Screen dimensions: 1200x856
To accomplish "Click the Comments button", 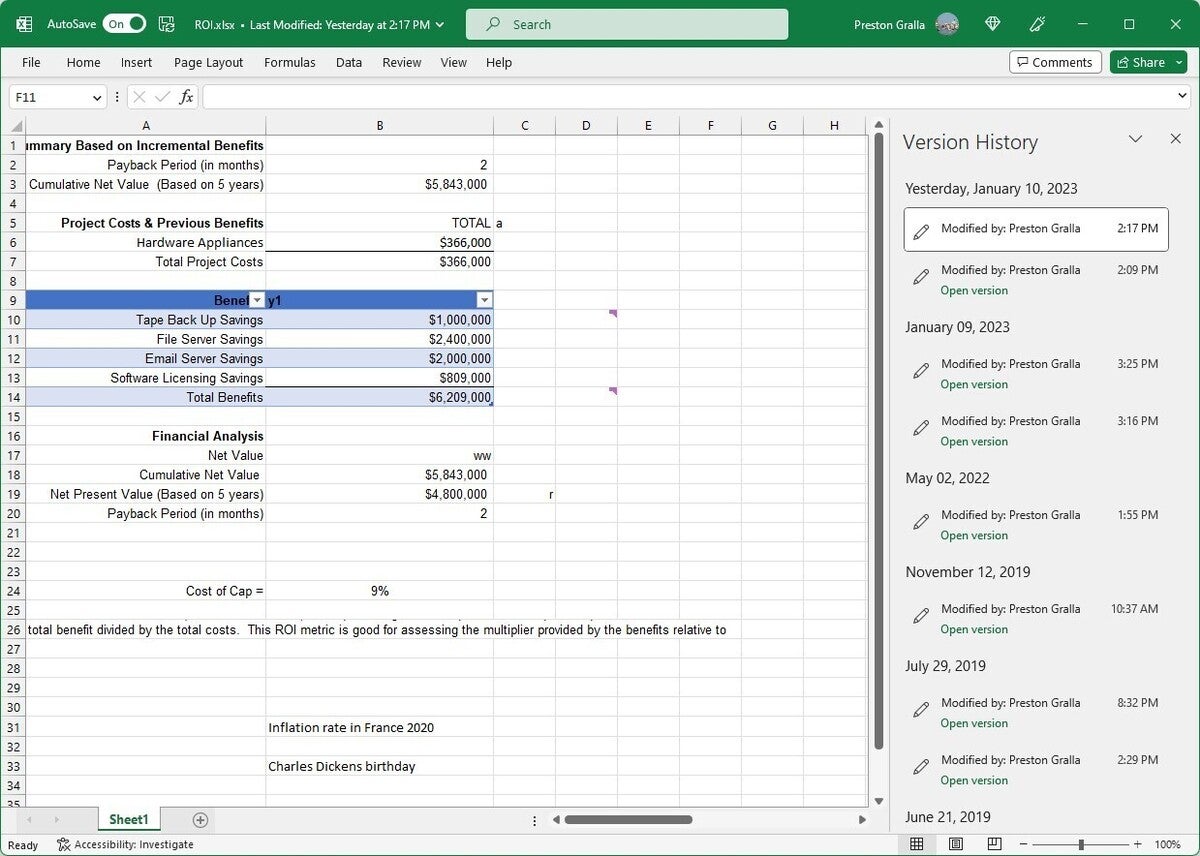I will click(x=1055, y=62).
